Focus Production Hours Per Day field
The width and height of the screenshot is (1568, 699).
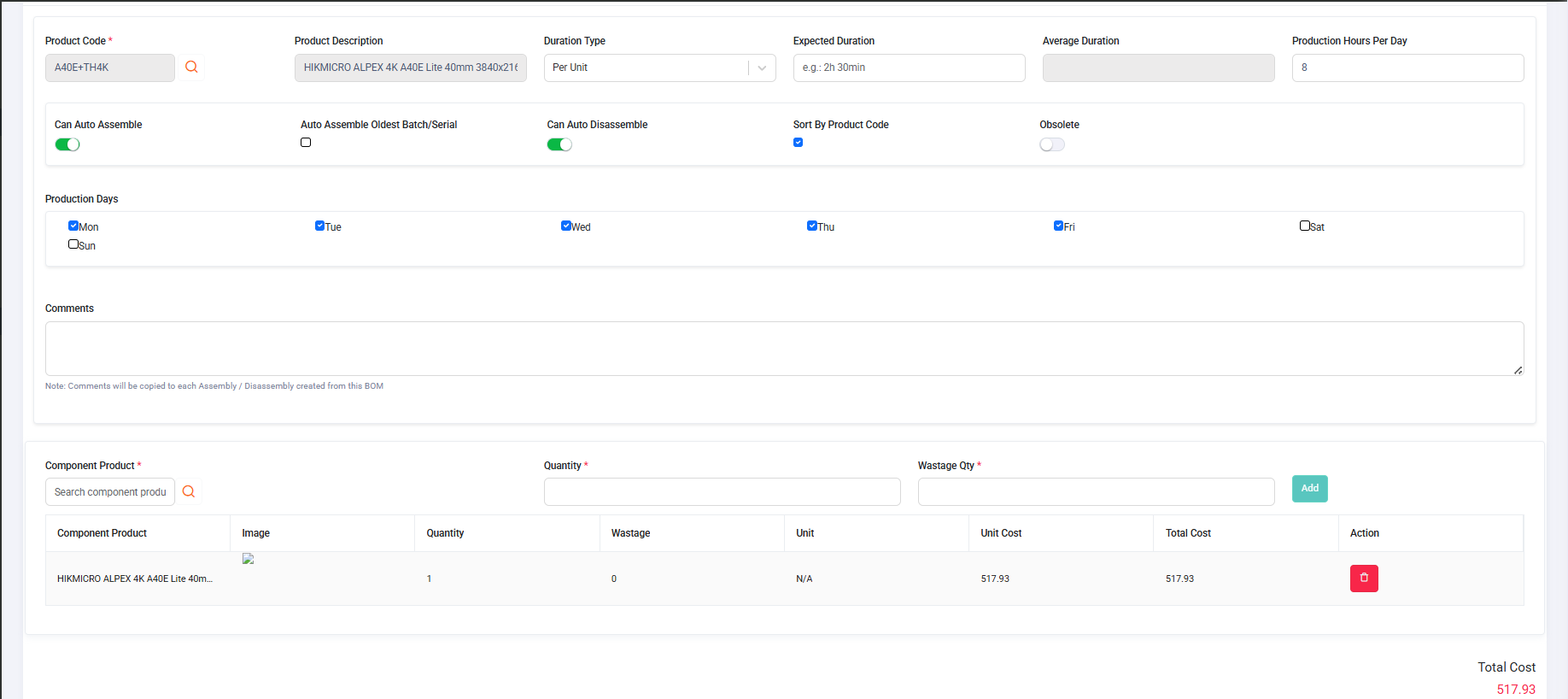[x=1407, y=68]
